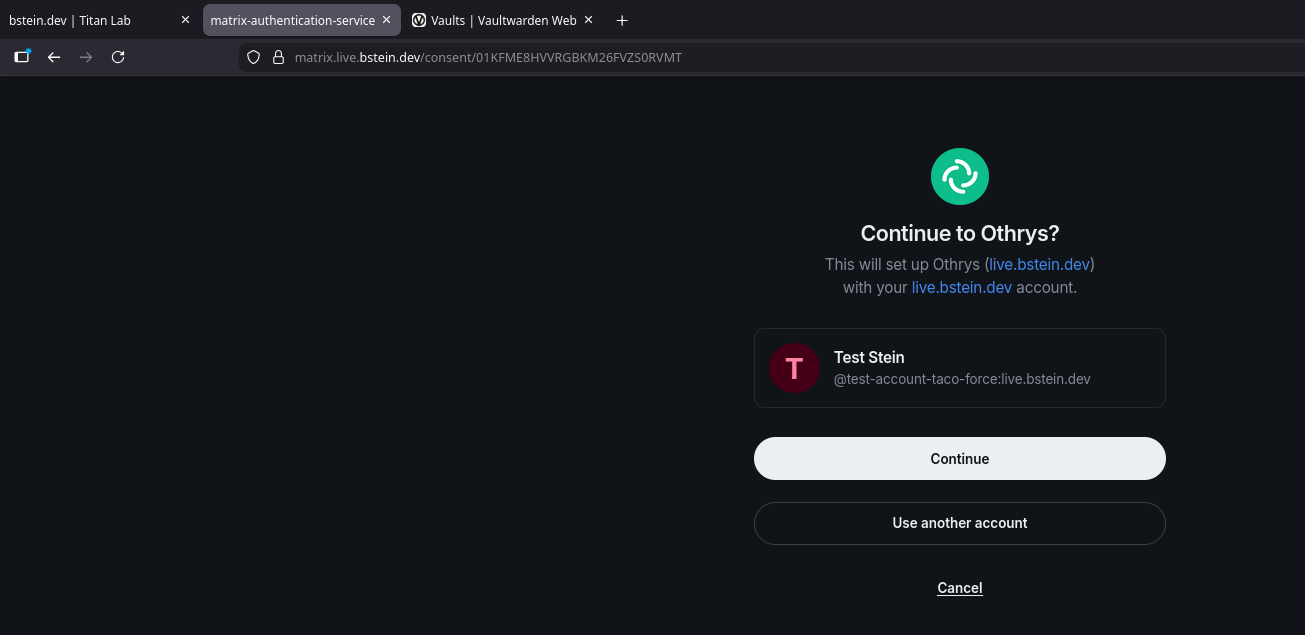Close the Titan Lab tab
Viewport: 1305px width, 635px height.
coord(185,20)
